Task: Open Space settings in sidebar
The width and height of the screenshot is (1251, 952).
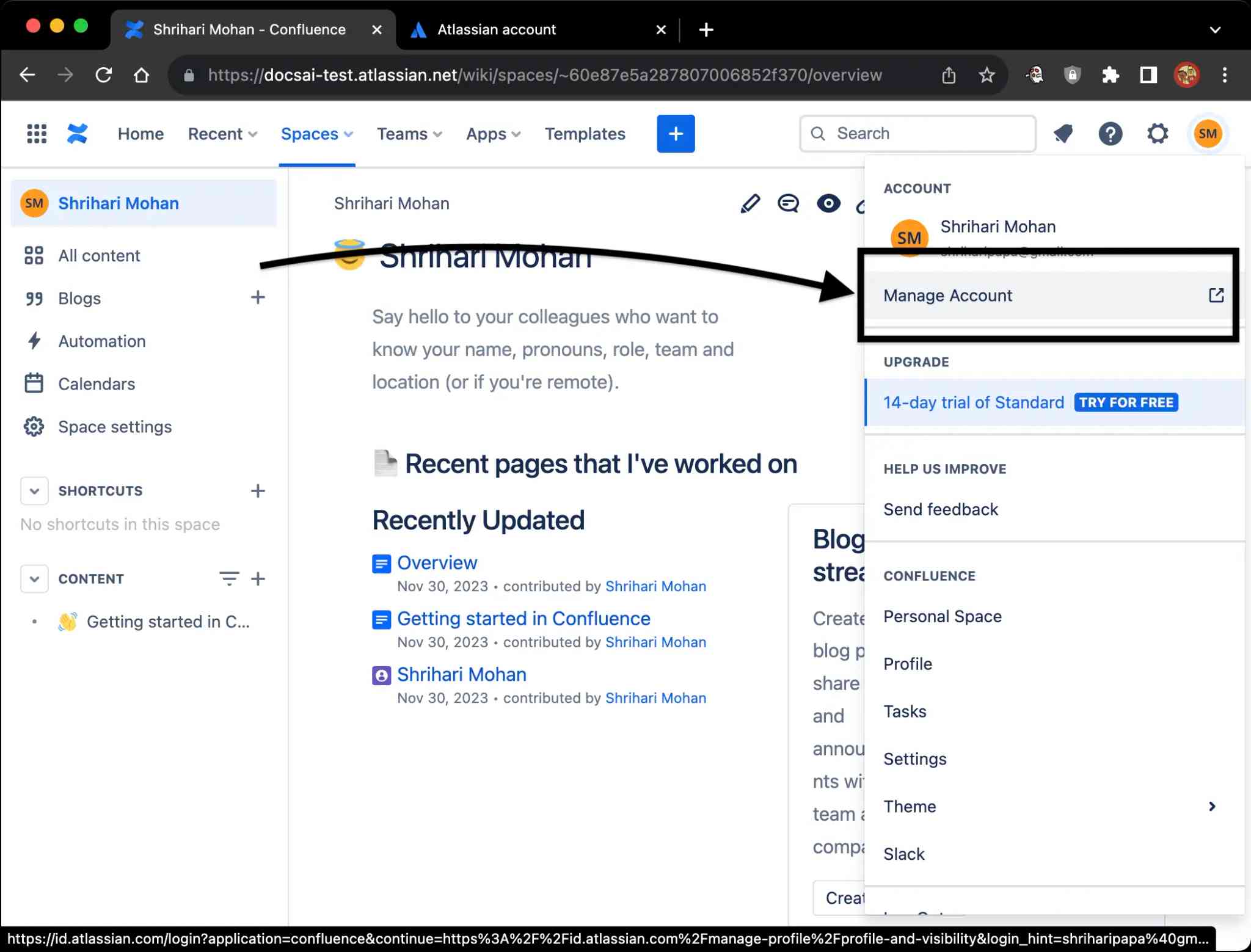Action: [115, 427]
